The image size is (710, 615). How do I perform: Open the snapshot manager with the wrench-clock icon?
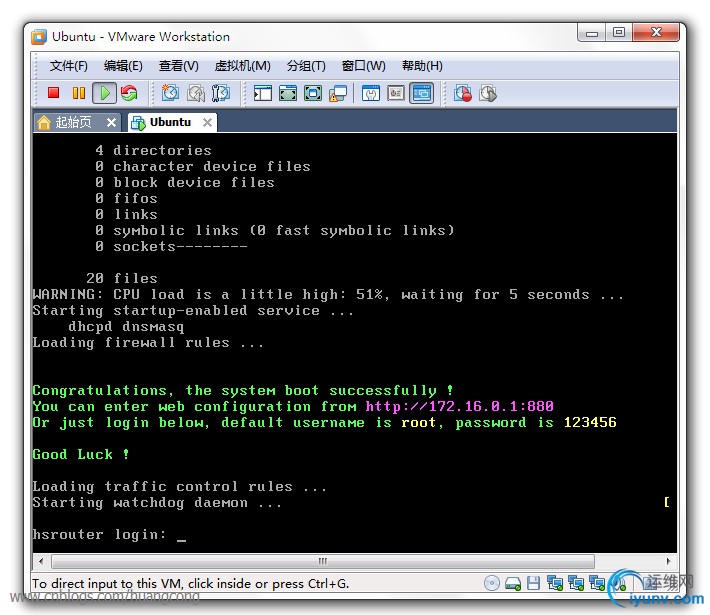[221, 93]
